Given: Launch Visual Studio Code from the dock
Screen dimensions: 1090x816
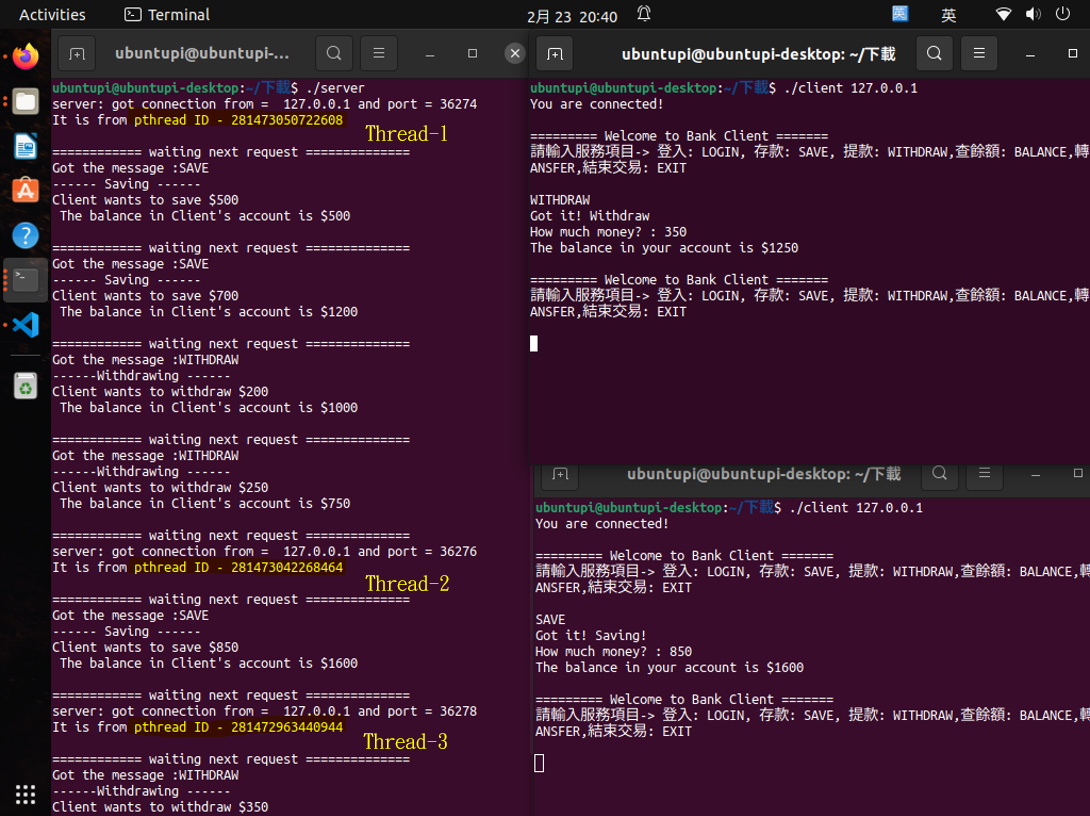Looking at the screenshot, I should pos(26,323).
